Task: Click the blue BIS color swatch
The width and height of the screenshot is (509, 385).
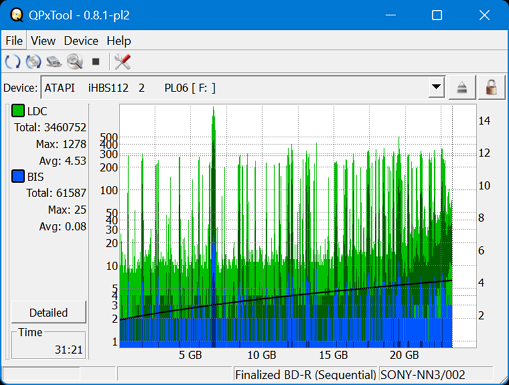Action: (18, 176)
